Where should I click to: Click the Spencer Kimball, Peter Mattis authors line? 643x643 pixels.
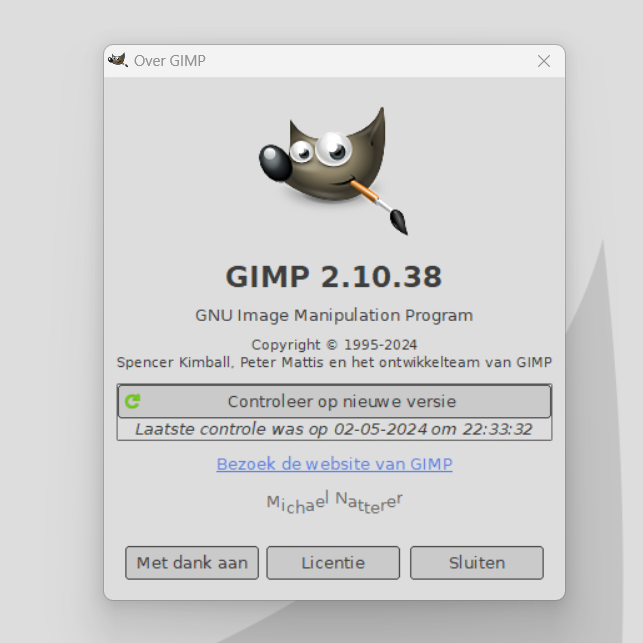click(x=334, y=362)
